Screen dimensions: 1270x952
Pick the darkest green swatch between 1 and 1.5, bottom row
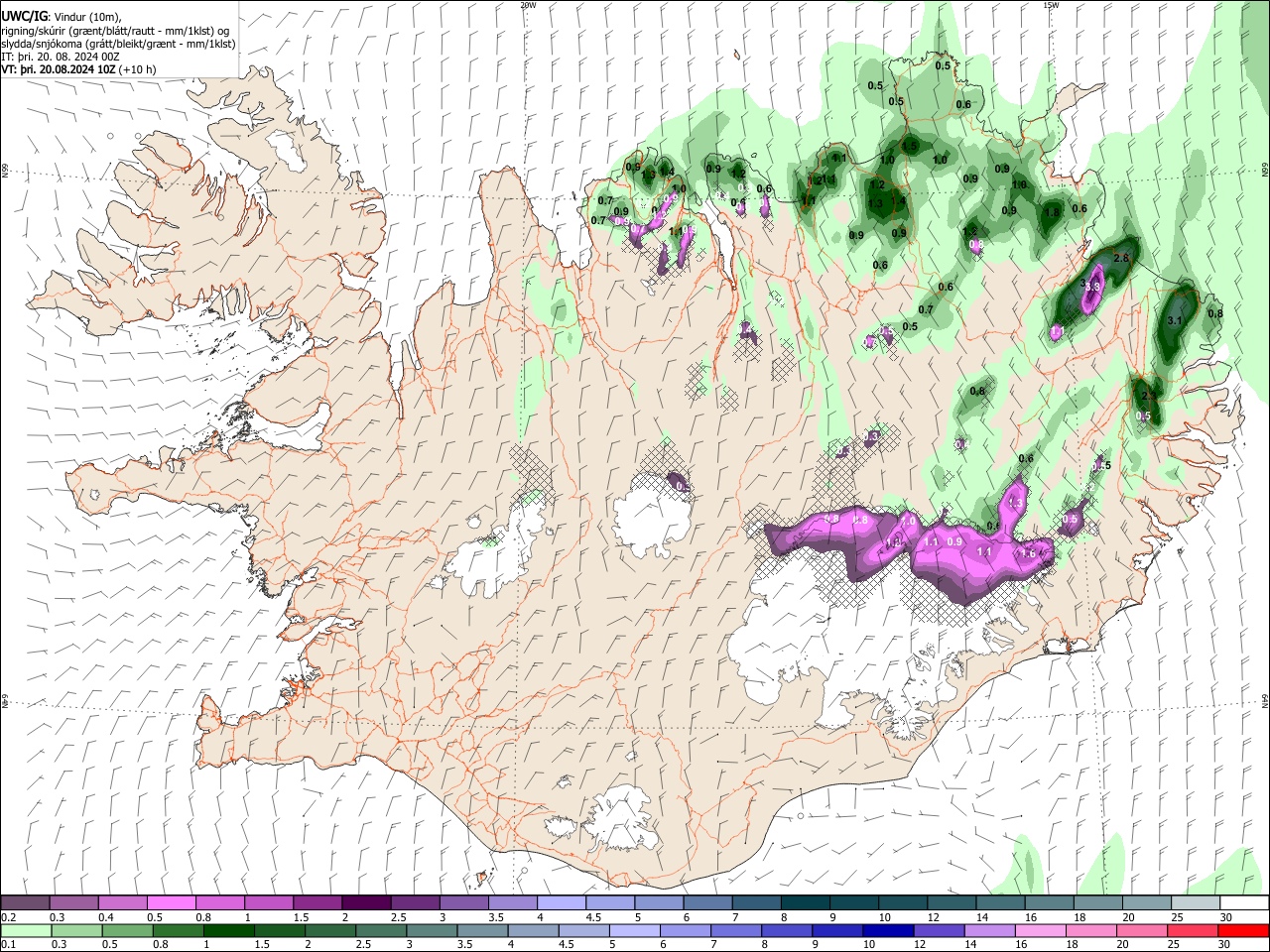pos(227,930)
